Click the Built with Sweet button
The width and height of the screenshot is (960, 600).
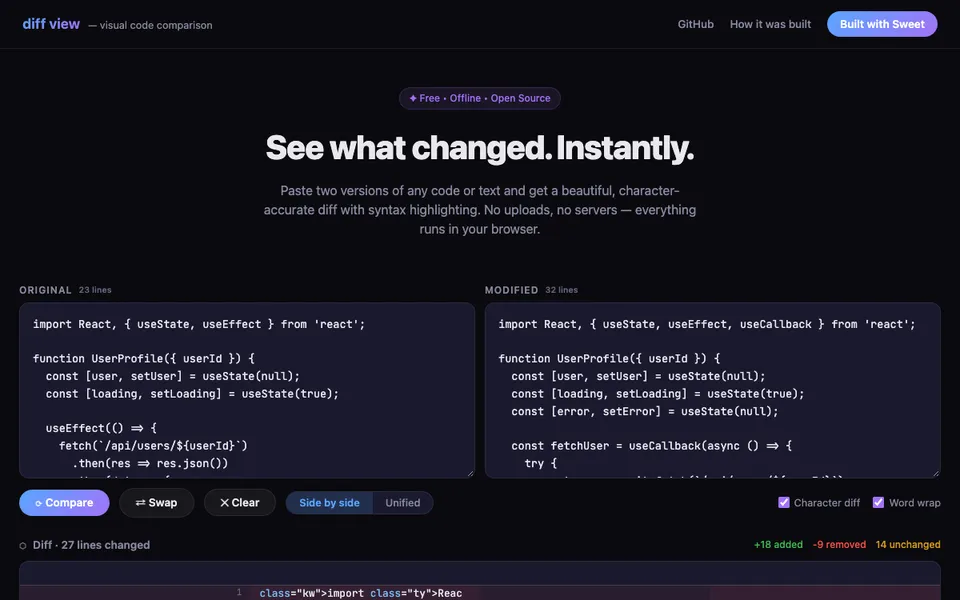(882, 24)
